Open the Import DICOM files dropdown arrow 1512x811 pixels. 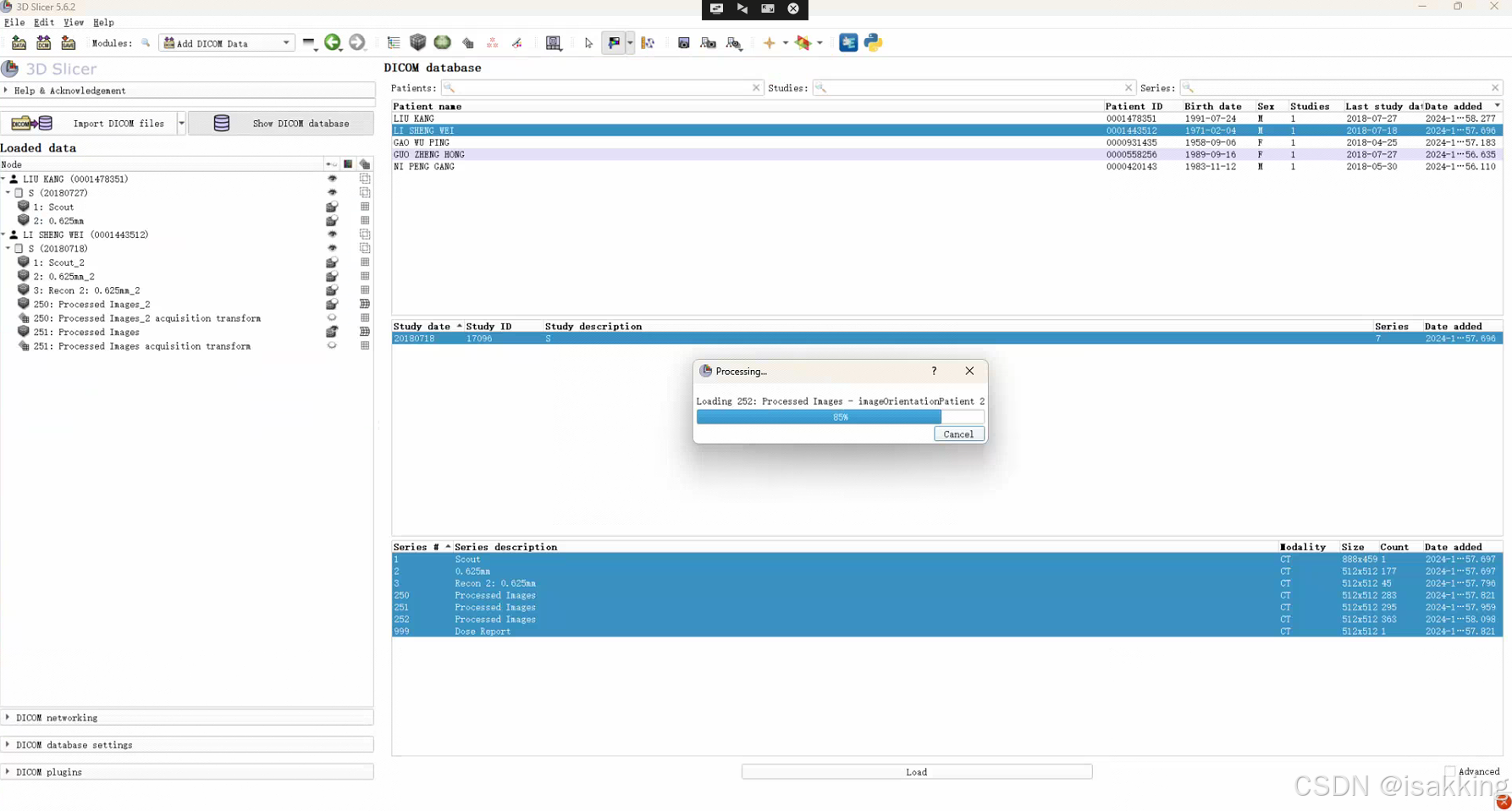181,124
